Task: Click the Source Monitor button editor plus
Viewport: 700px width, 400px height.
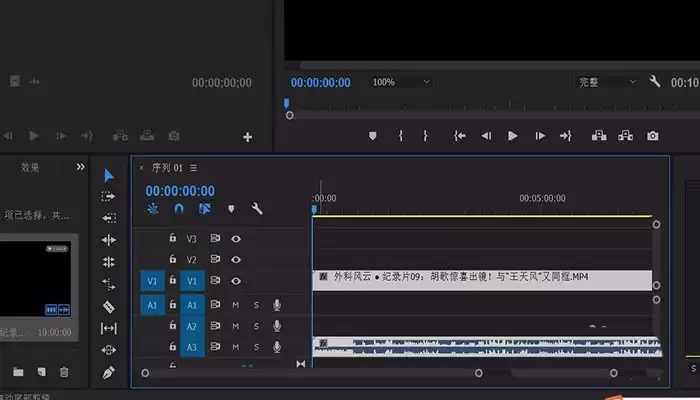Action: (248, 137)
